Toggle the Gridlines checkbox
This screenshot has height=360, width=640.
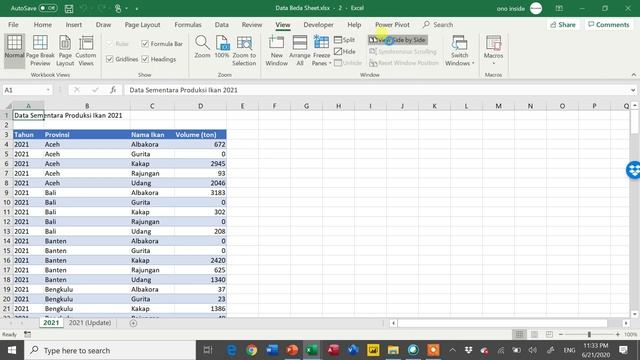(109, 59)
